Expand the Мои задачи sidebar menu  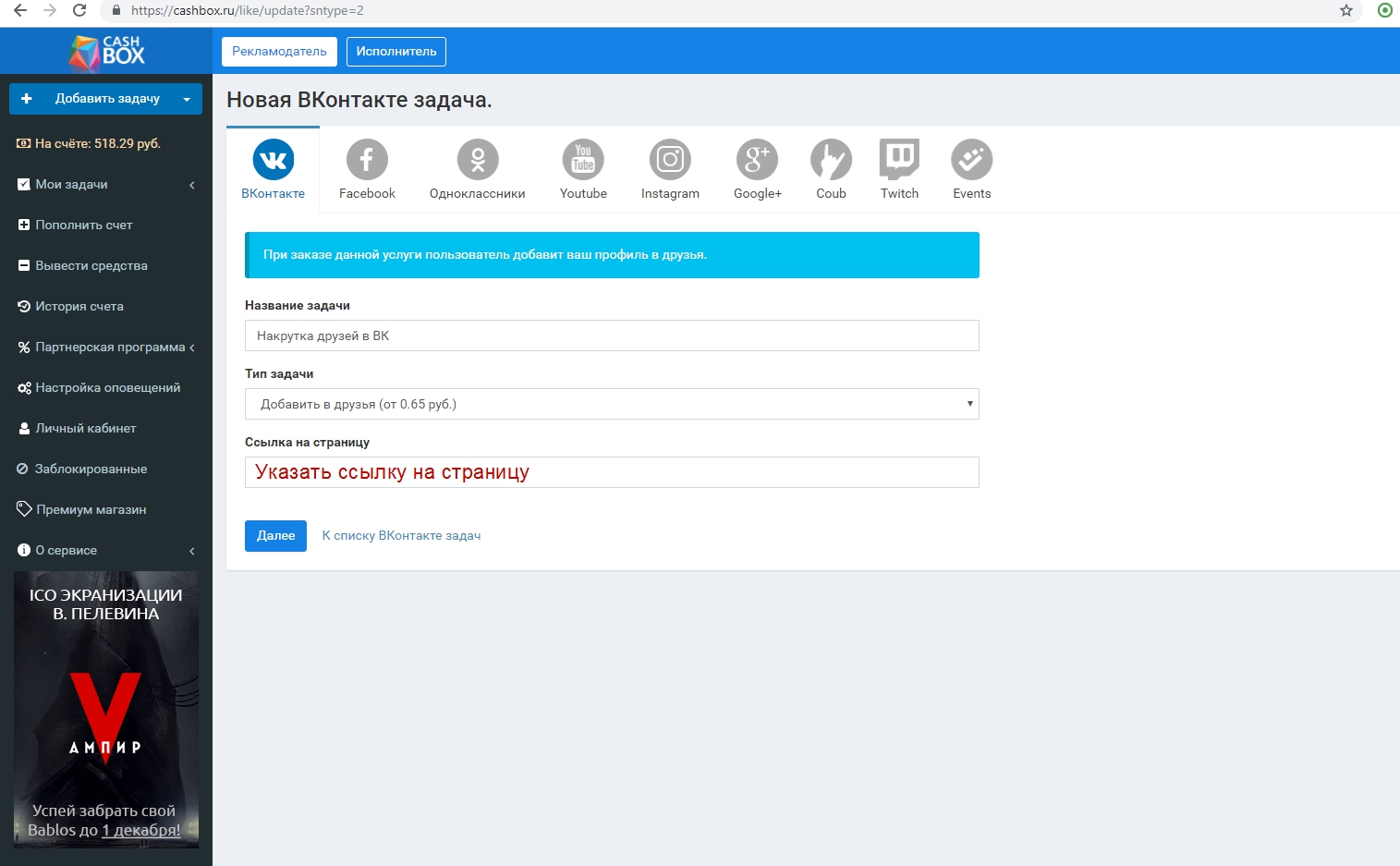pyautogui.click(x=105, y=185)
